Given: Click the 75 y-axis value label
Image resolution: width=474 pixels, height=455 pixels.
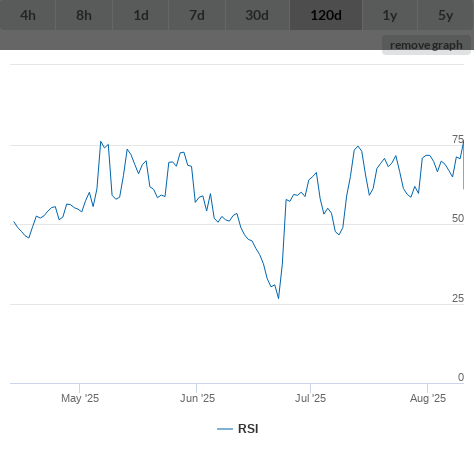Looking at the screenshot, I should 458,139.
